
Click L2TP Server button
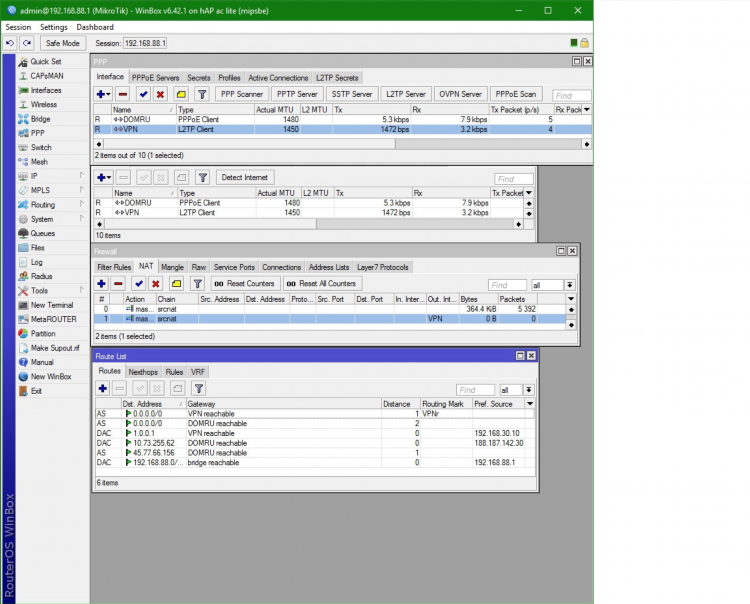tap(406, 94)
